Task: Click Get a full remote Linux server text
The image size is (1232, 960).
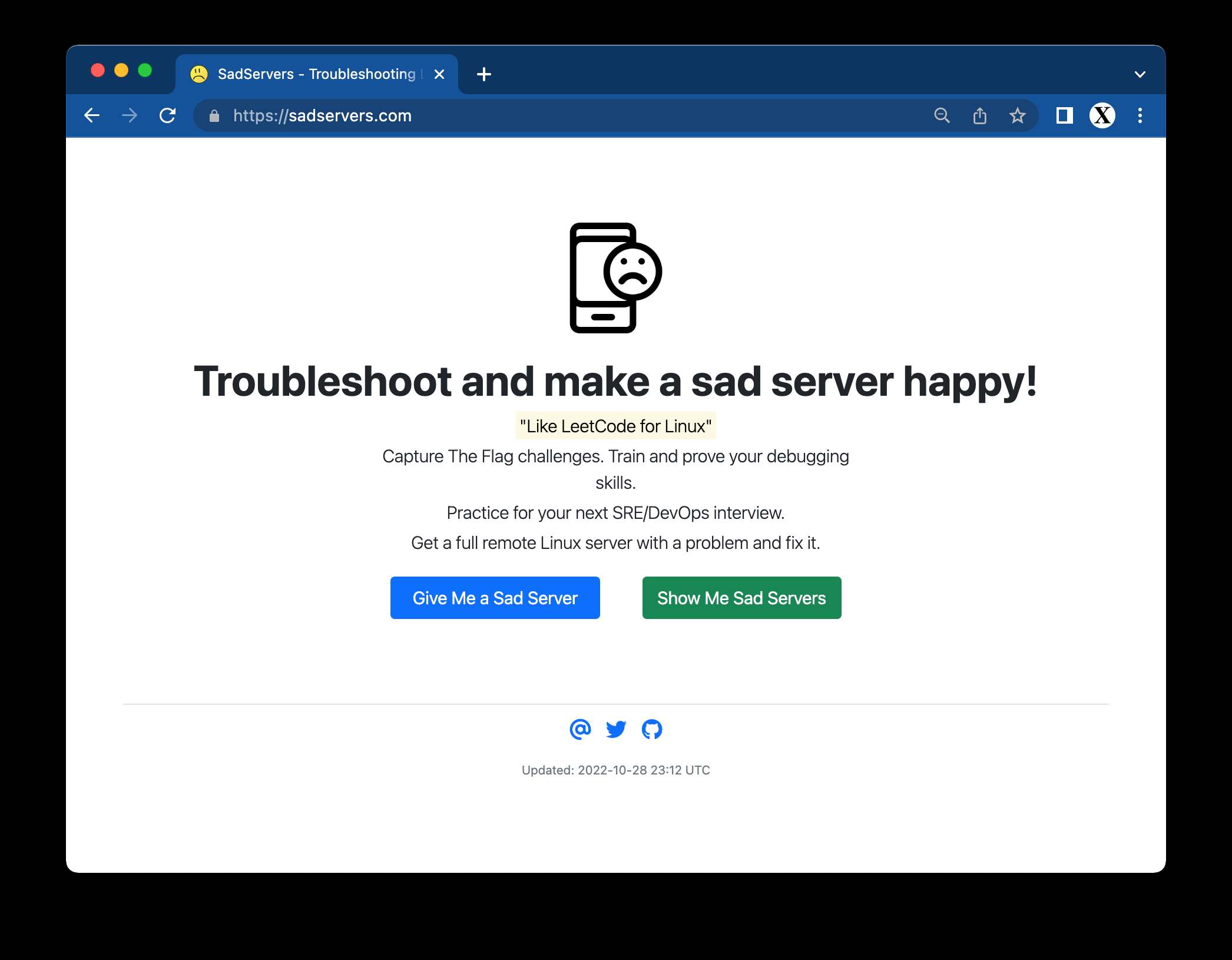Action: (x=615, y=542)
